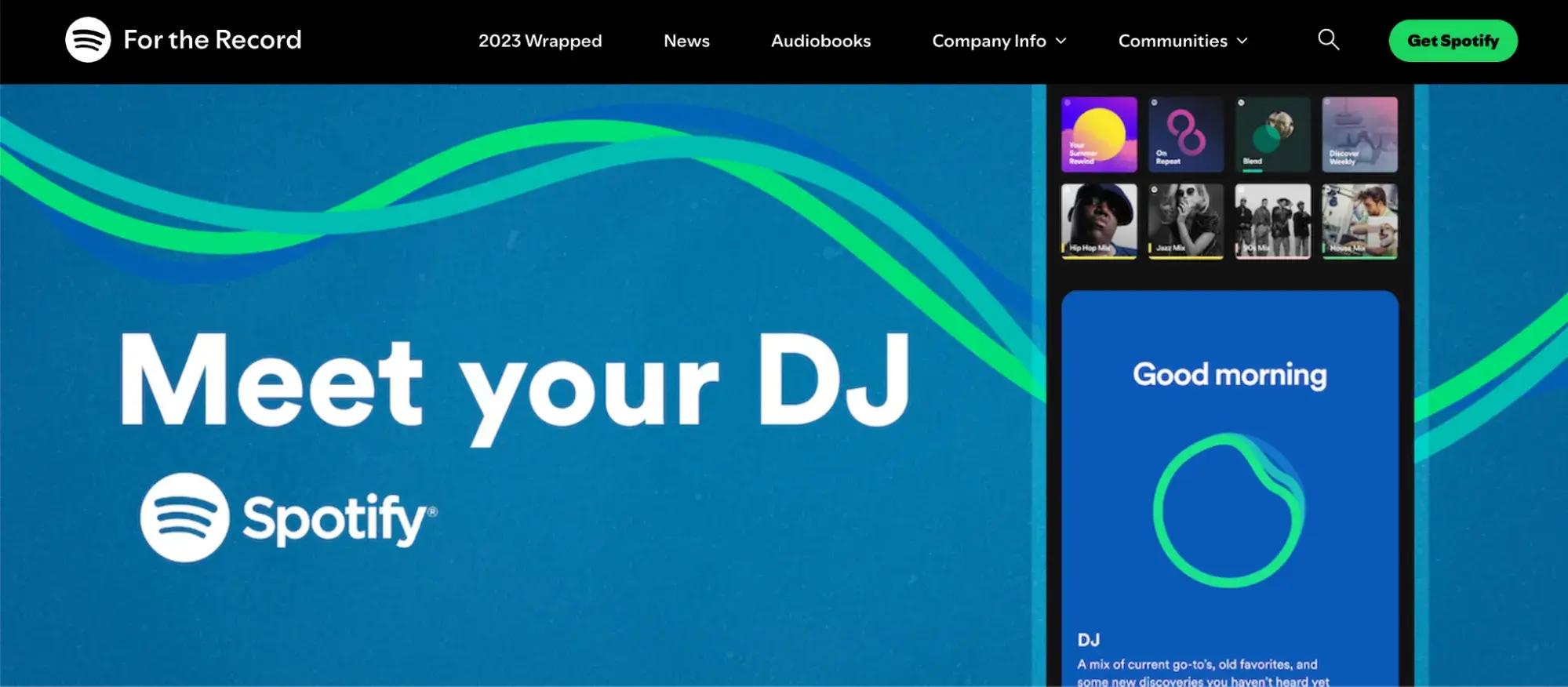Image resolution: width=1568 pixels, height=687 pixels.
Task: Go to the News section
Action: pyautogui.click(x=686, y=41)
